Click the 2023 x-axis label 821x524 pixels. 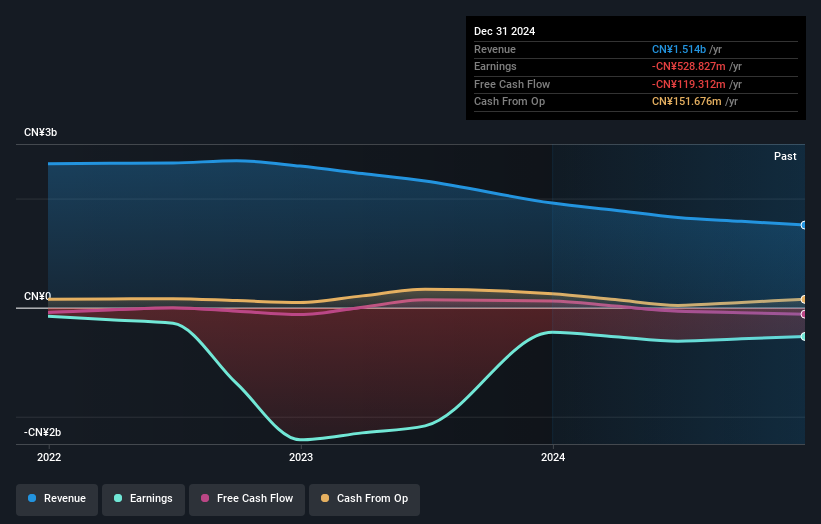(301, 458)
